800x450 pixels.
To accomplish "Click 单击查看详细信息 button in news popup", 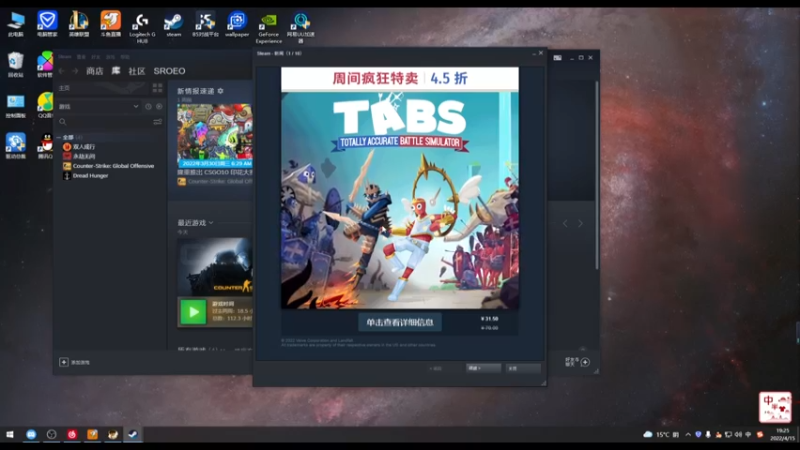I will pos(400,322).
